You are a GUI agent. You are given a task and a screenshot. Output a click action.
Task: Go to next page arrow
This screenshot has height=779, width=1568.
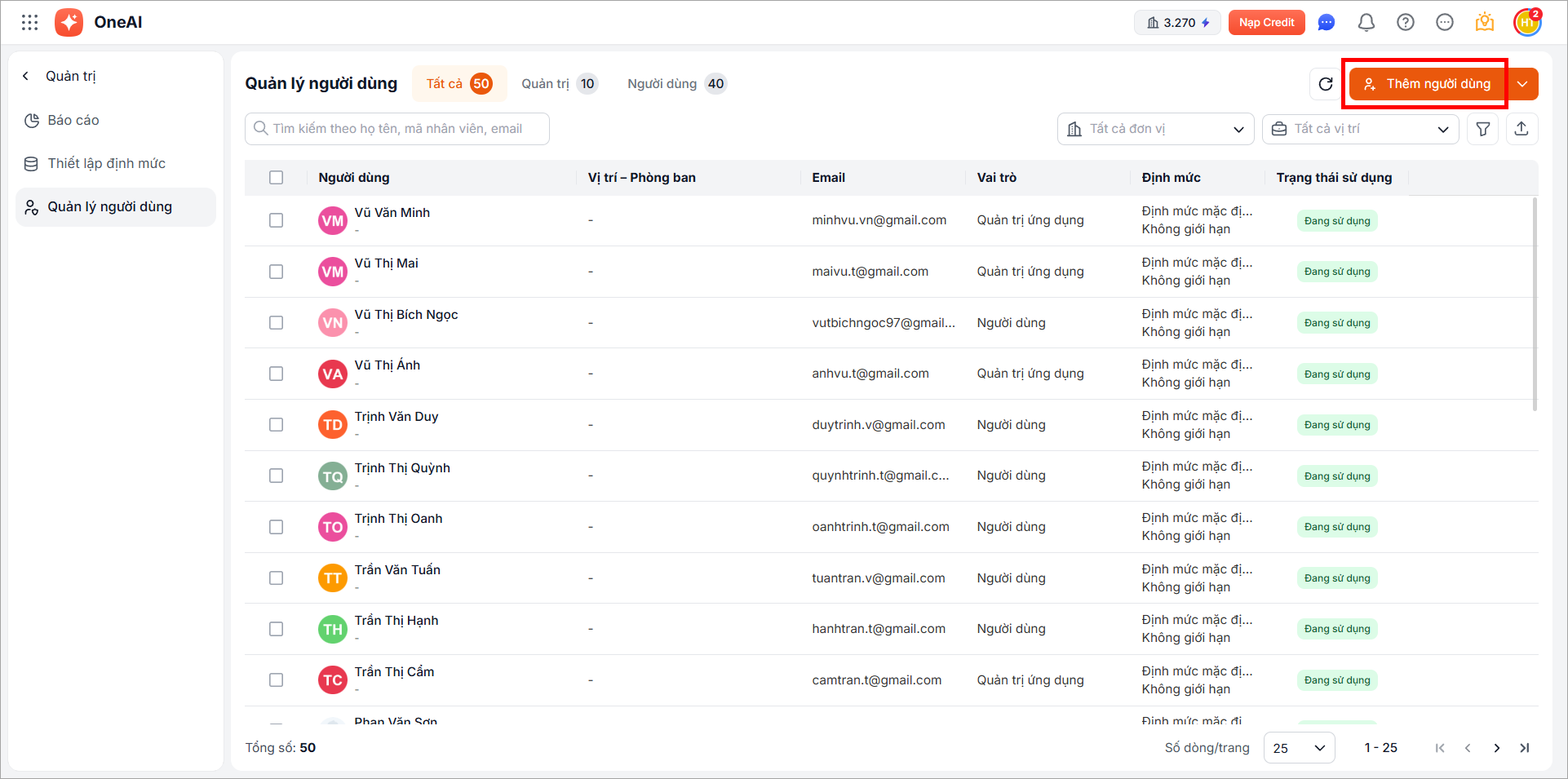click(x=1496, y=748)
